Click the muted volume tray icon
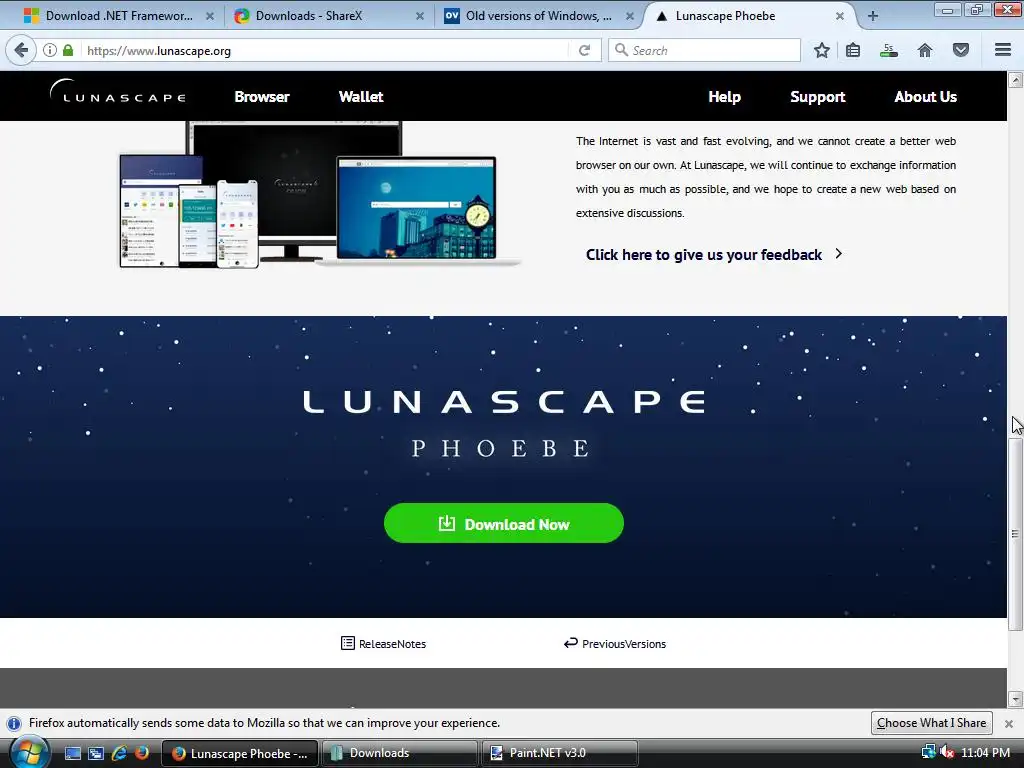Screen dimensions: 1024x768 (x=946, y=752)
